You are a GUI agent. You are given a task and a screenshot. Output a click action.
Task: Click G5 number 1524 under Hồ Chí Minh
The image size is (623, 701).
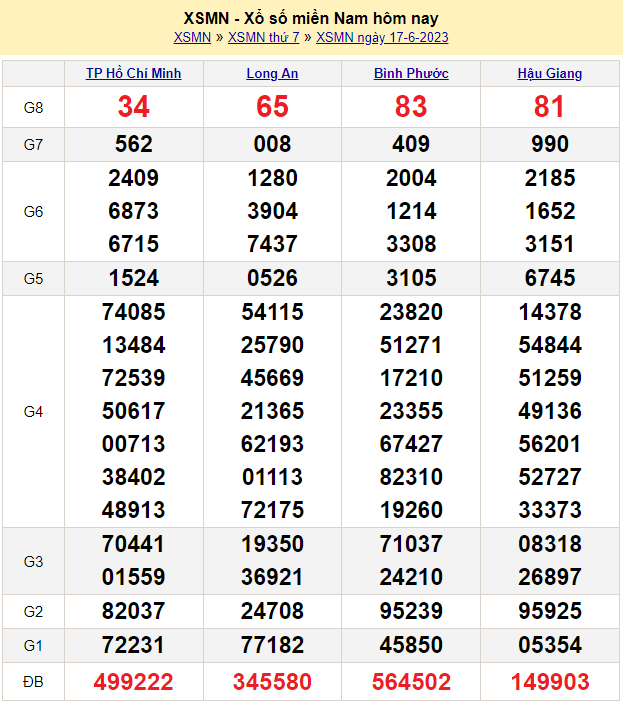tap(133, 279)
